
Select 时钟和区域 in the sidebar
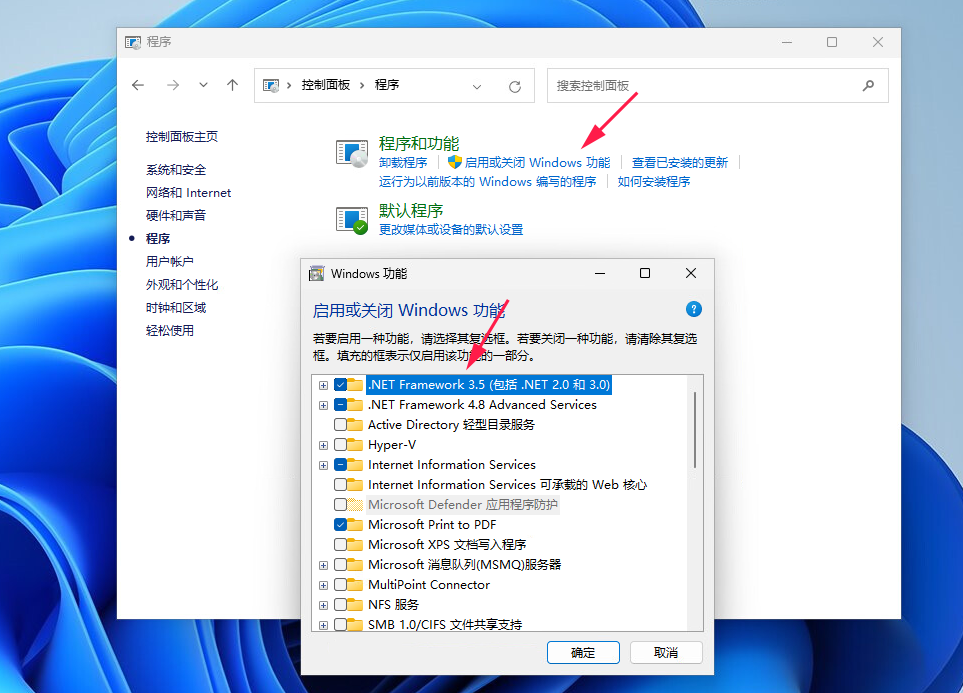(176, 308)
